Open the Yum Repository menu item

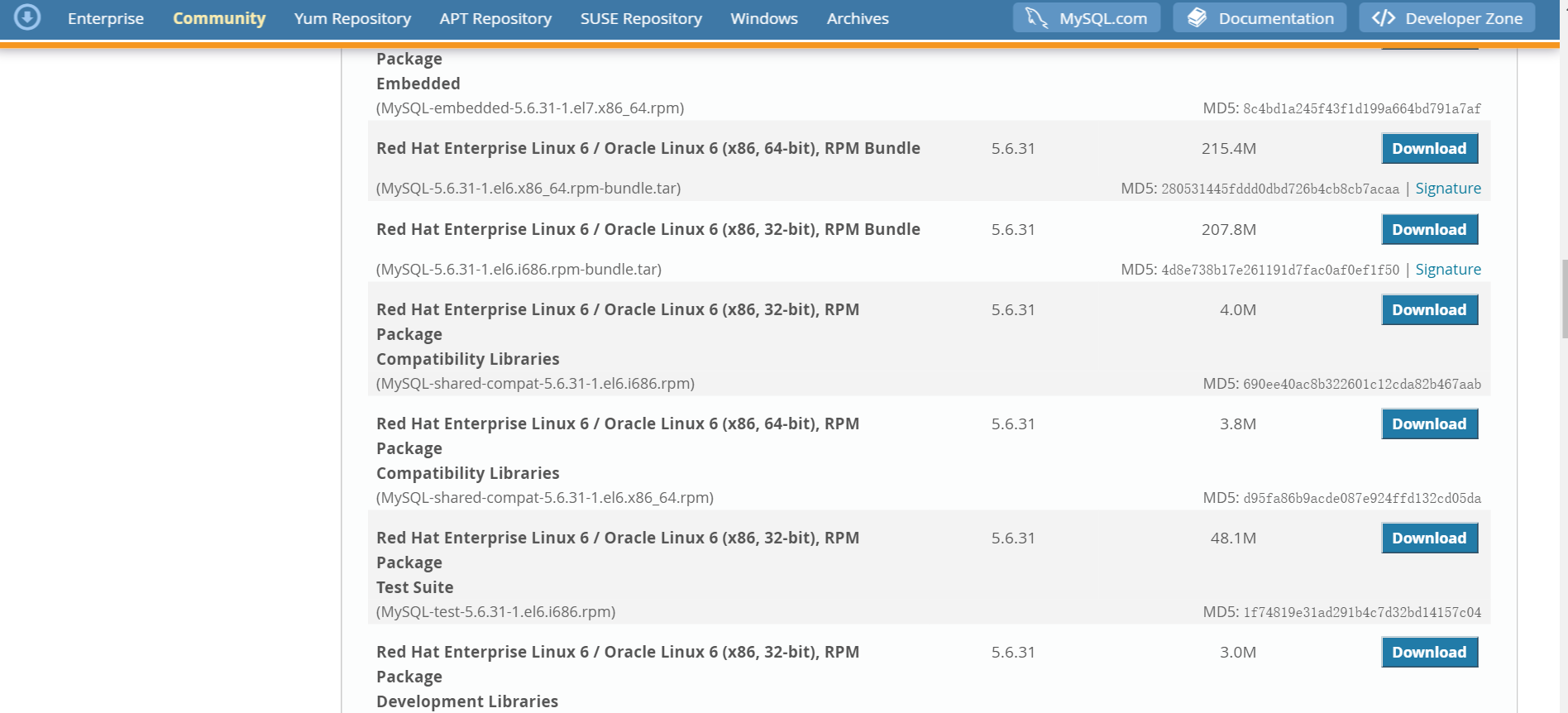[352, 18]
